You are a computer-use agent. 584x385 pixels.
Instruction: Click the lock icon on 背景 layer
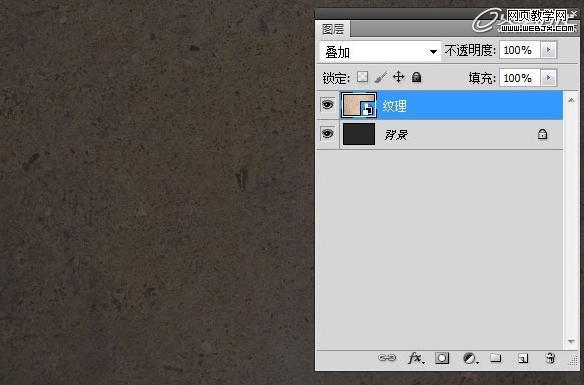pos(542,134)
